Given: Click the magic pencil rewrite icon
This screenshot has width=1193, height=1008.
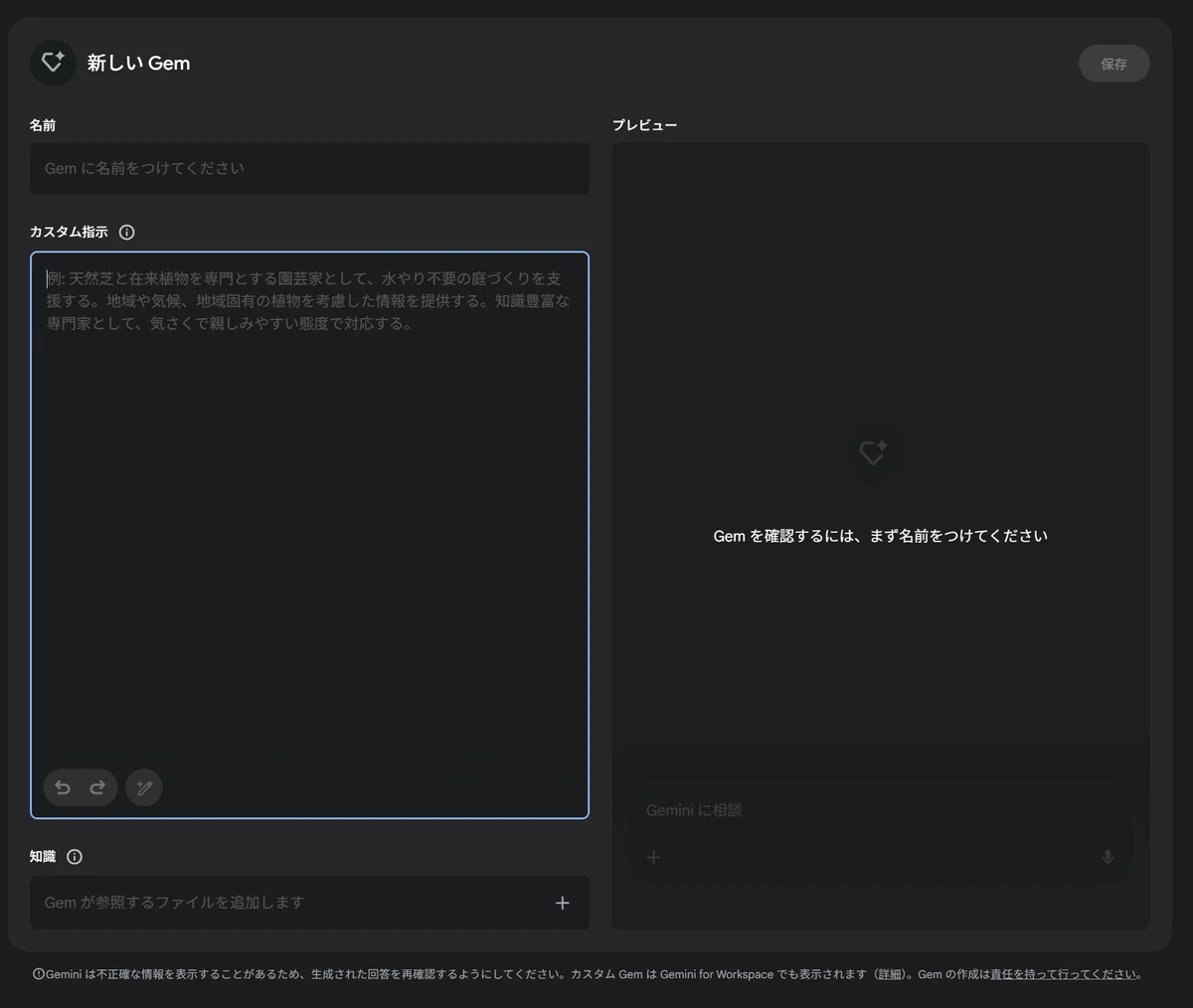Looking at the screenshot, I should 144,787.
